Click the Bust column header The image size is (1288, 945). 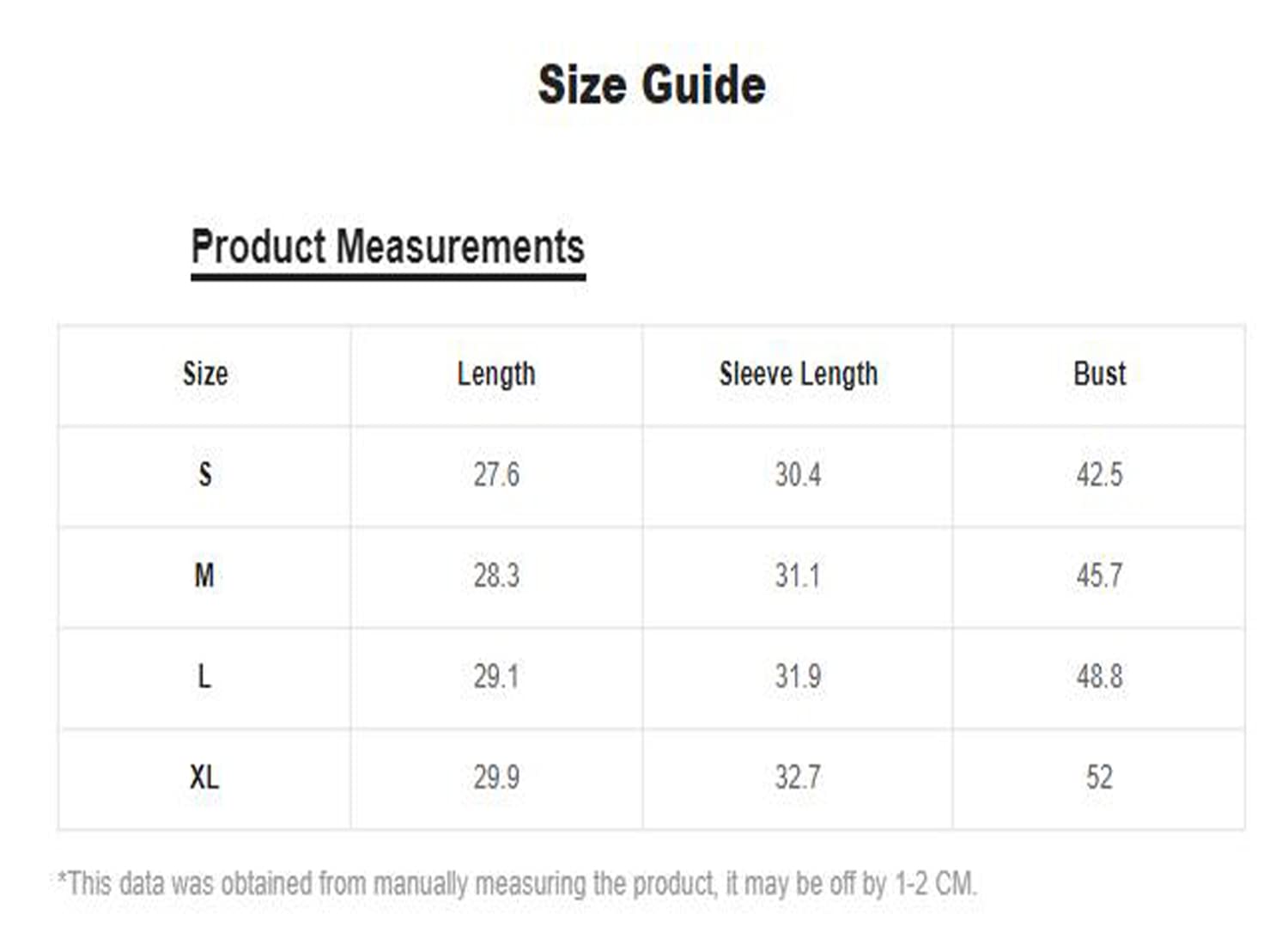point(1099,374)
